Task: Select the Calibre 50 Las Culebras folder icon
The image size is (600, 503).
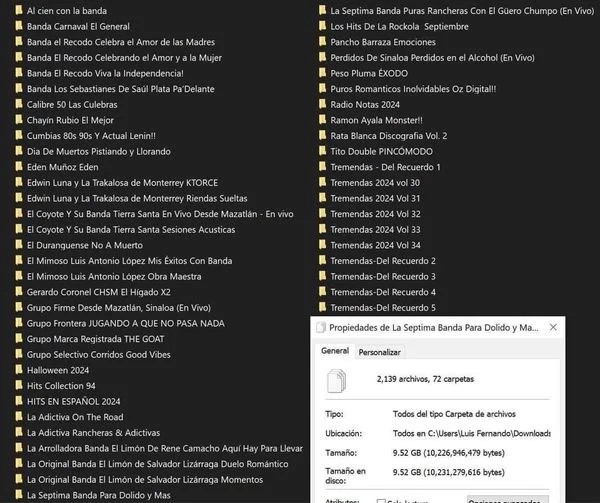Action: pos(18,104)
